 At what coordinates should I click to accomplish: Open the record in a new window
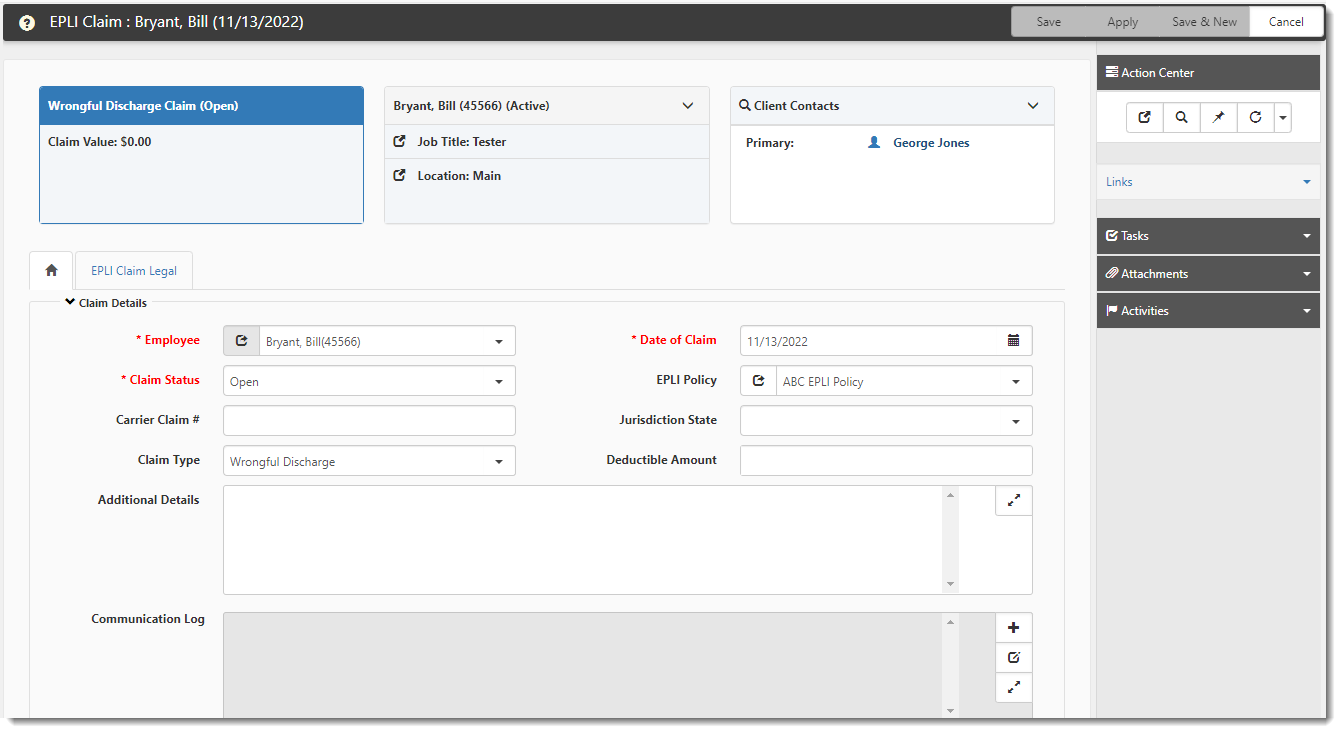[x=1144, y=117]
